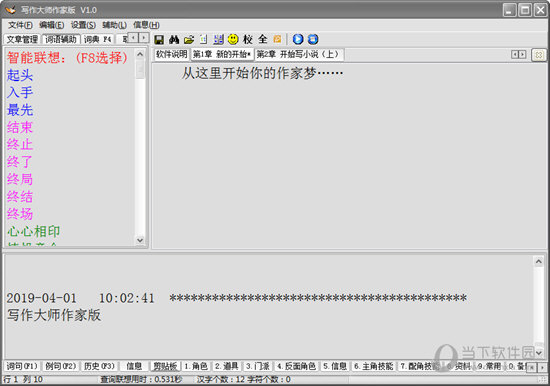Image resolution: width=550 pixels, height=386 pixels.
Task: Select the 3.门派 bottom tab
Action: tap(257, 366)
